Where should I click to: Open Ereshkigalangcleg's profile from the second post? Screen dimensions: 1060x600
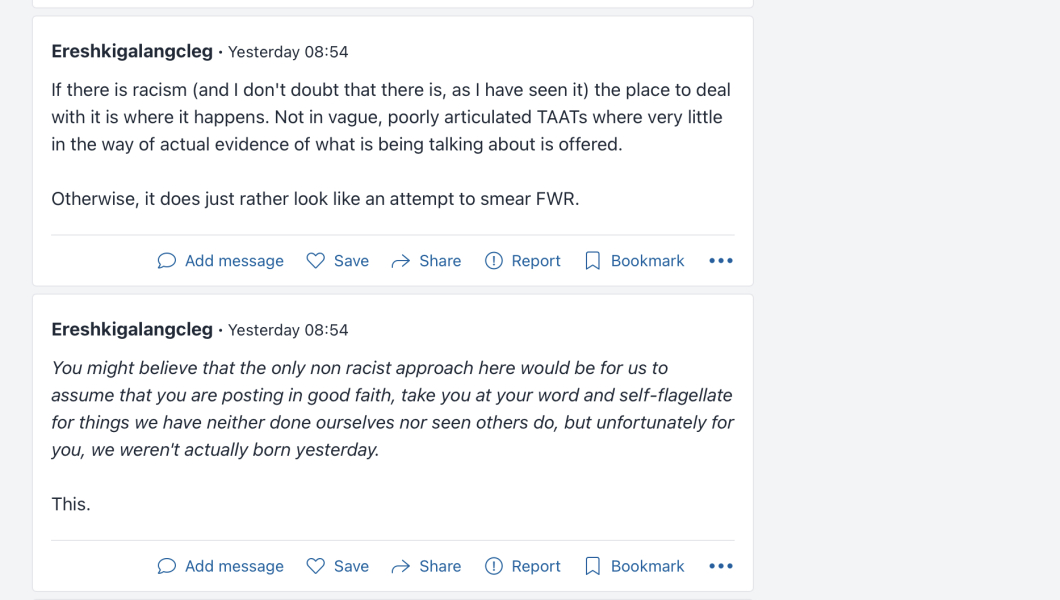(x=132, y=329)
